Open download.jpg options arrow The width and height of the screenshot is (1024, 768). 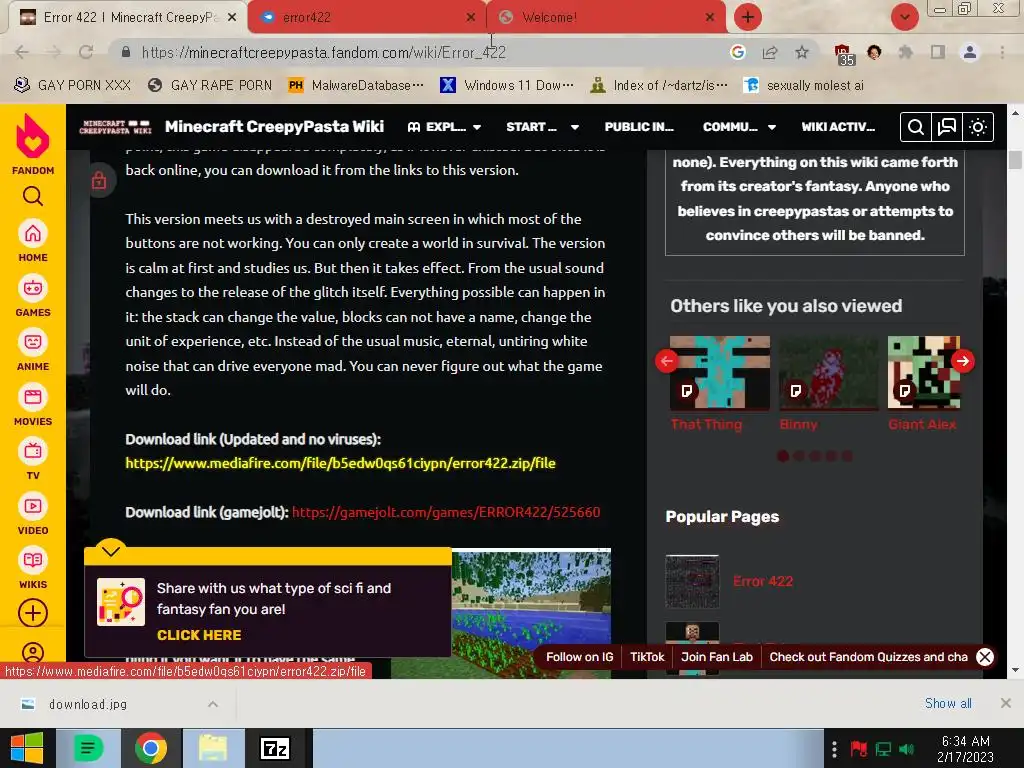click(x=213, y=704)
